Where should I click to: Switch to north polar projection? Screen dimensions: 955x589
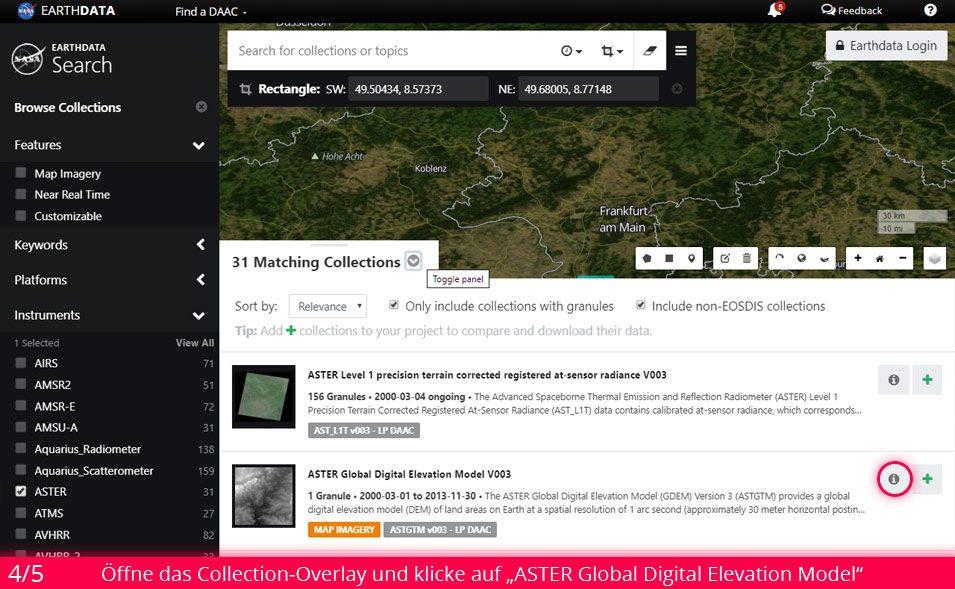(x=780, y=258)
